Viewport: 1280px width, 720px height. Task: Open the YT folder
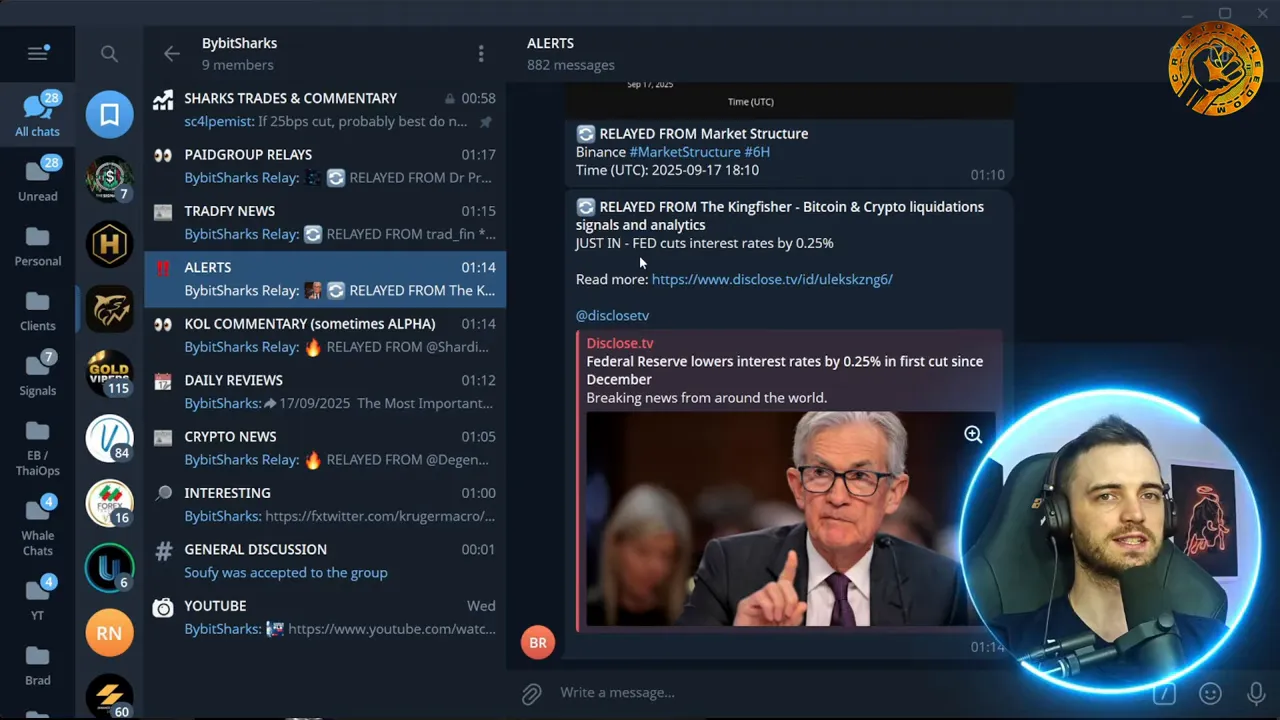click(x=38, y=598)
